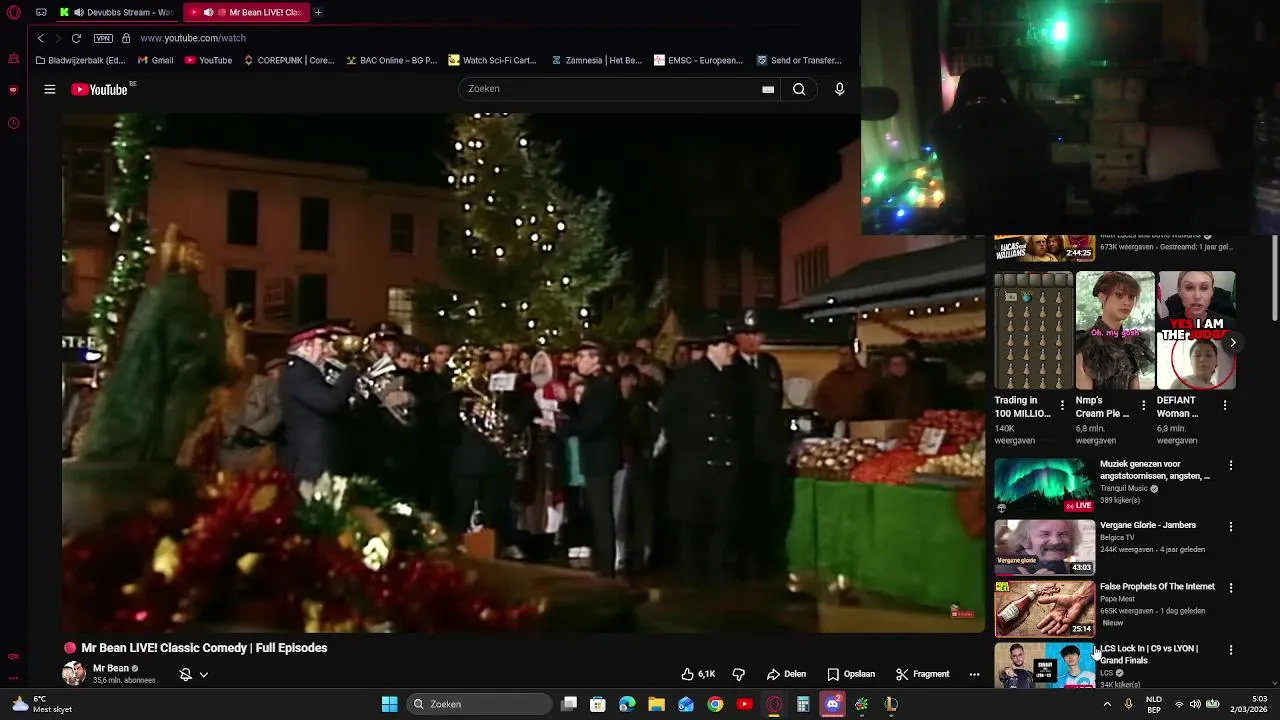Toggle the Opera VPN badge
The image size is (1280, 720).
tap(103, 38)
